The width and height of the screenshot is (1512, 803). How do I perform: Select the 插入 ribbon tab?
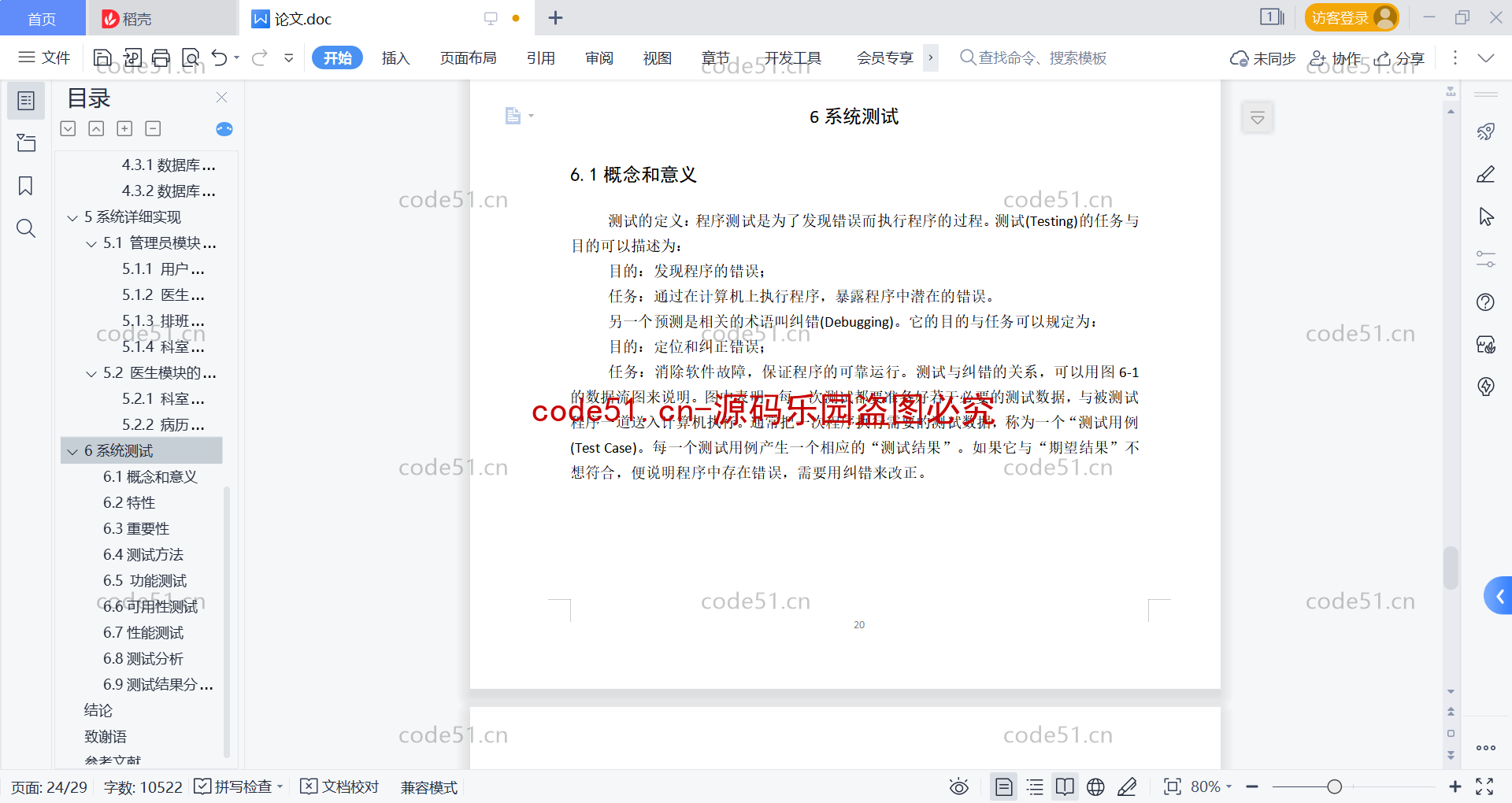[395, 57]
